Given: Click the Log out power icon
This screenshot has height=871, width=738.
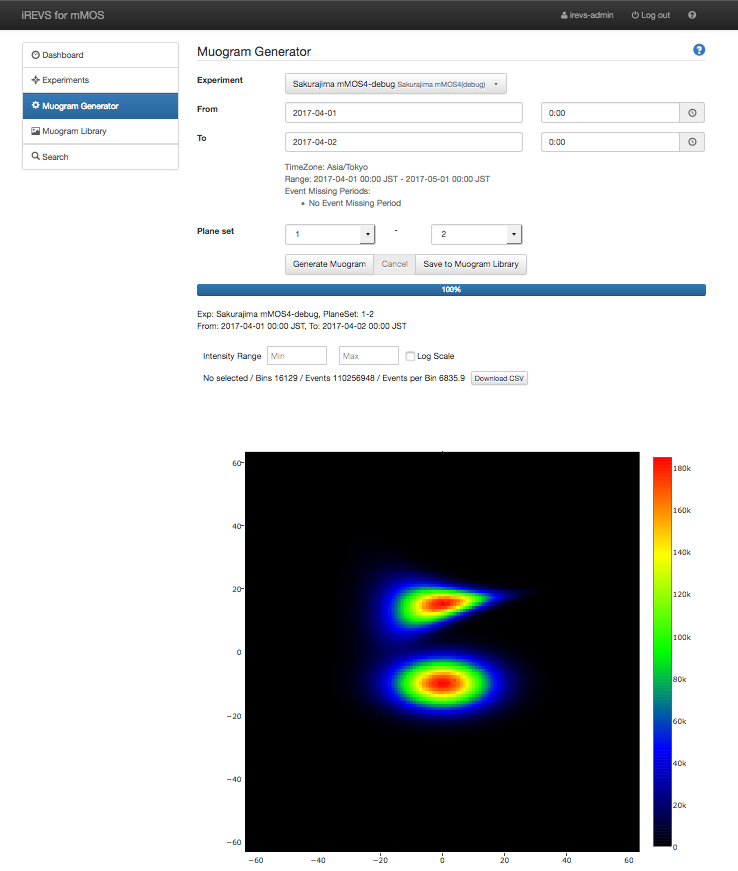Looking at the screenshot, I should [x=635, y=16].
